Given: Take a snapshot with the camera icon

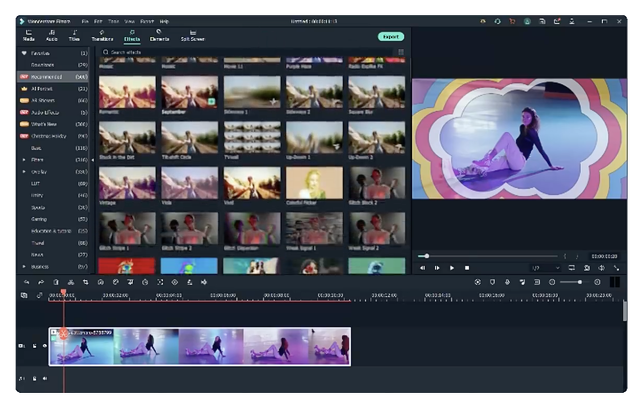Looking at the screenshot, I should coord(587,268).
